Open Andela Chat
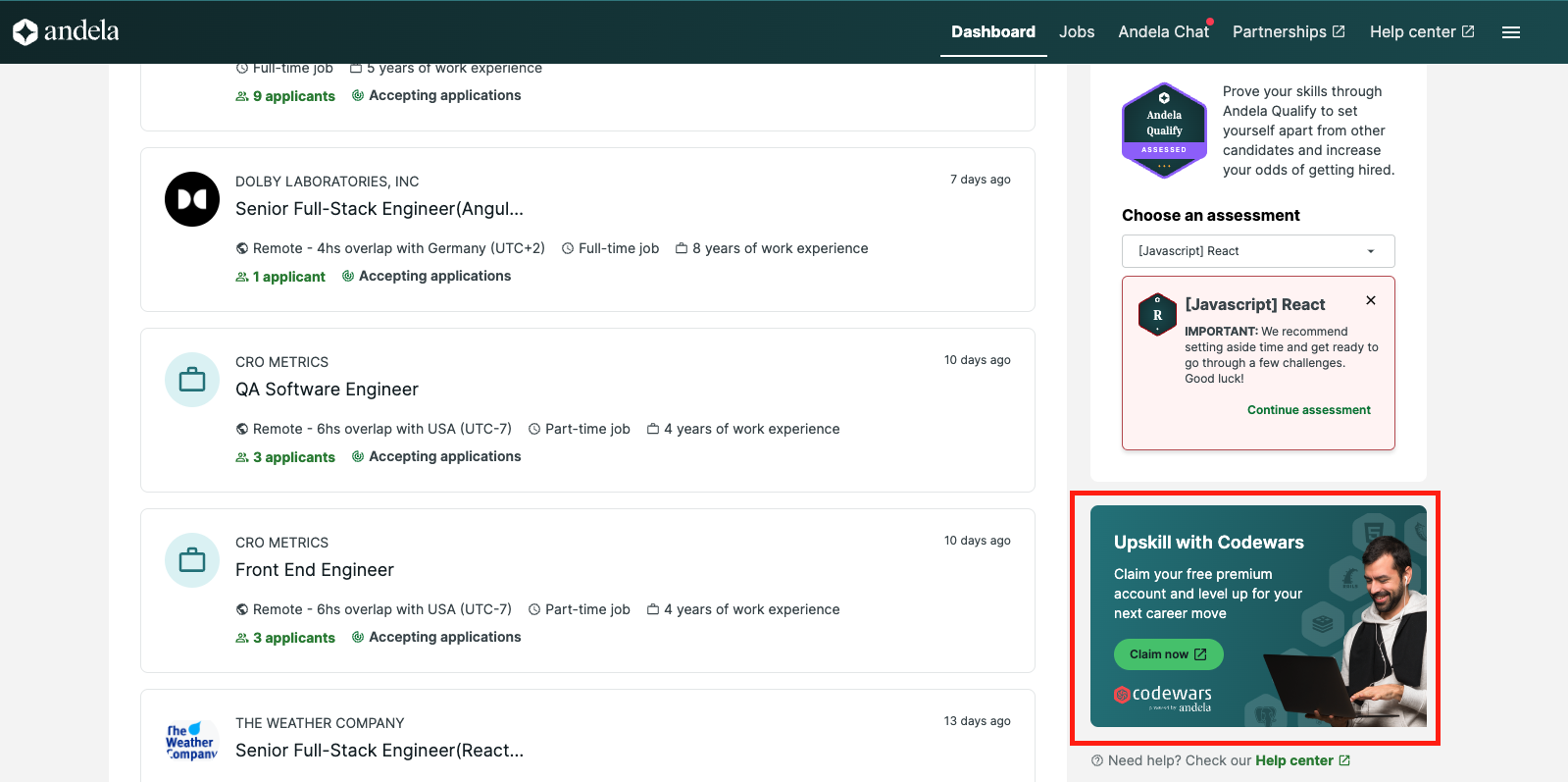 click(1164, 32)
